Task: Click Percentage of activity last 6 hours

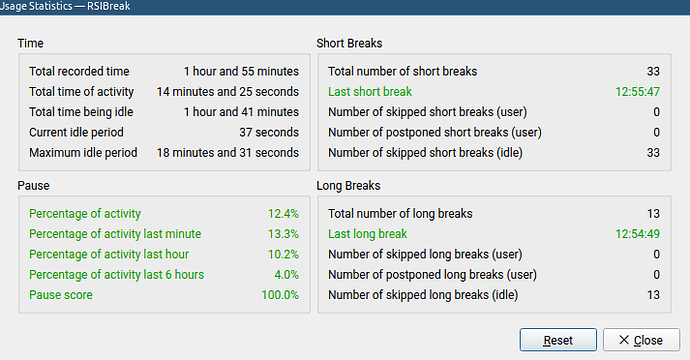Action: tap(117, 275)
